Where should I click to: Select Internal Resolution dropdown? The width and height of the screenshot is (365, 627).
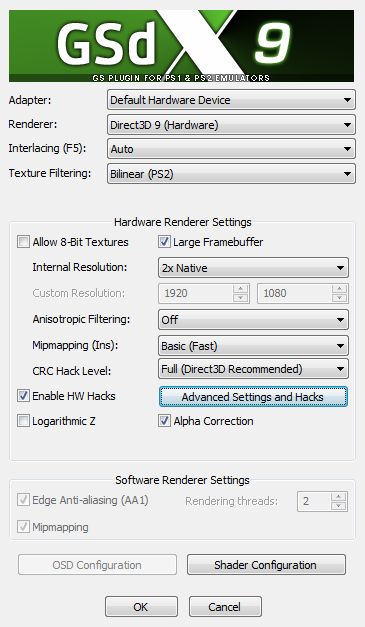253,268
